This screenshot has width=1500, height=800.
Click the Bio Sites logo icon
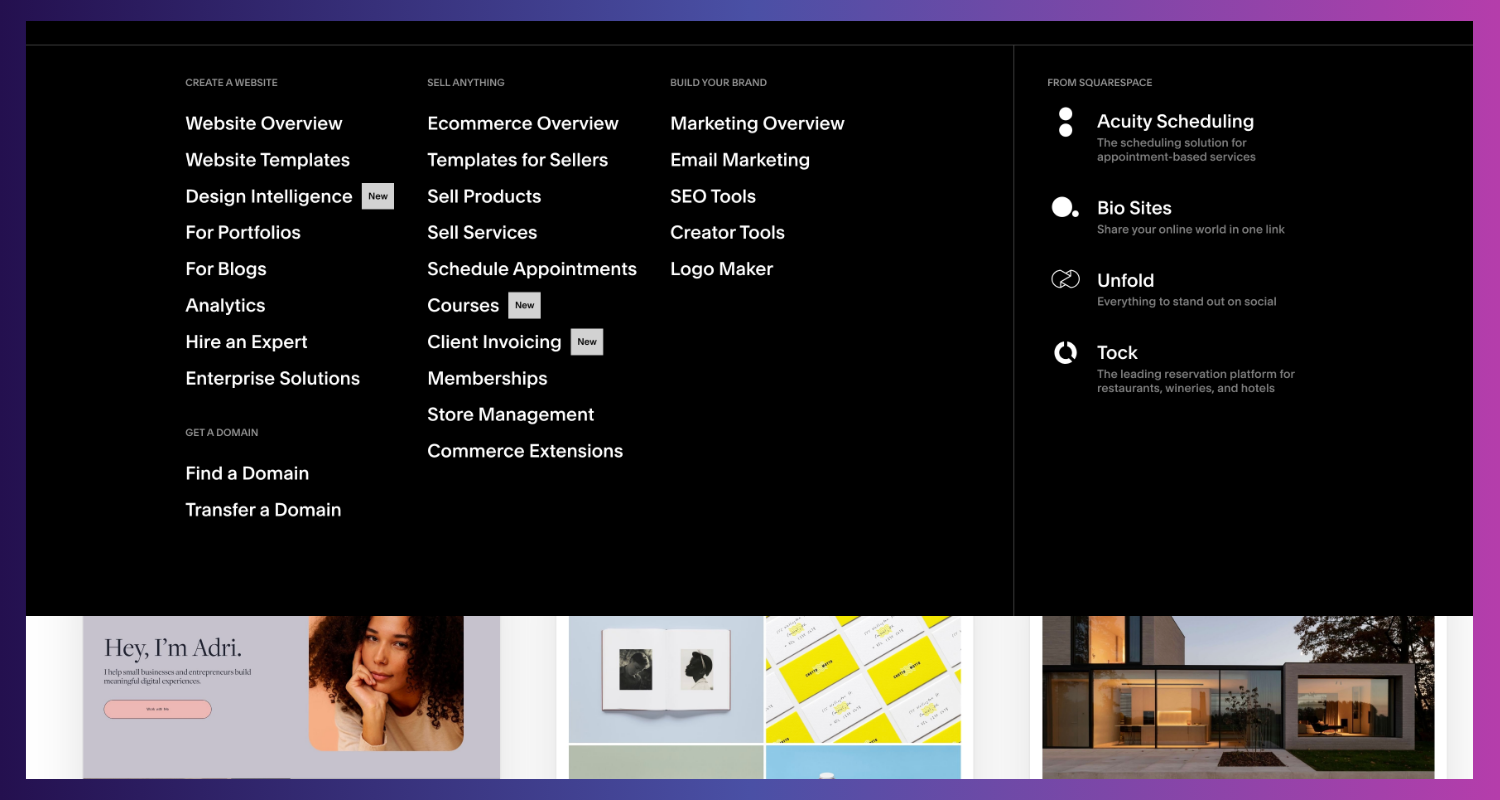pyautogui.click(x=1065, y=208)
